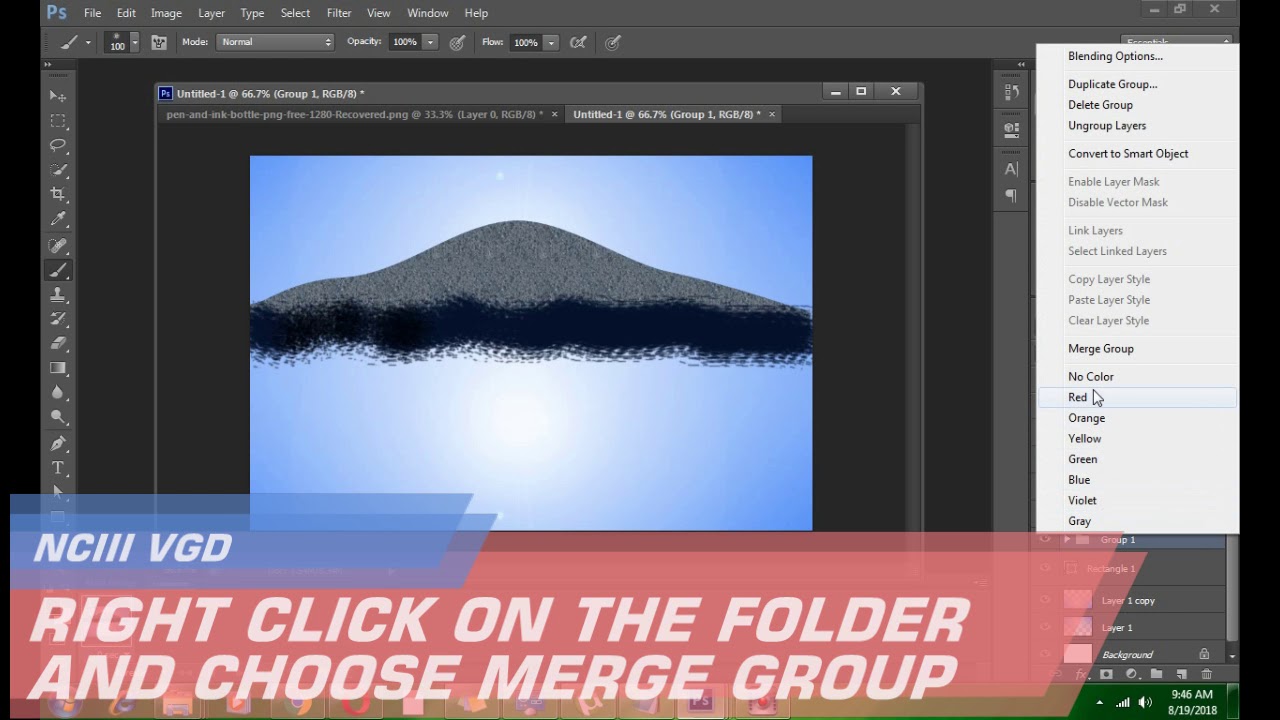Open the Filter menu

tap(339, 13)
